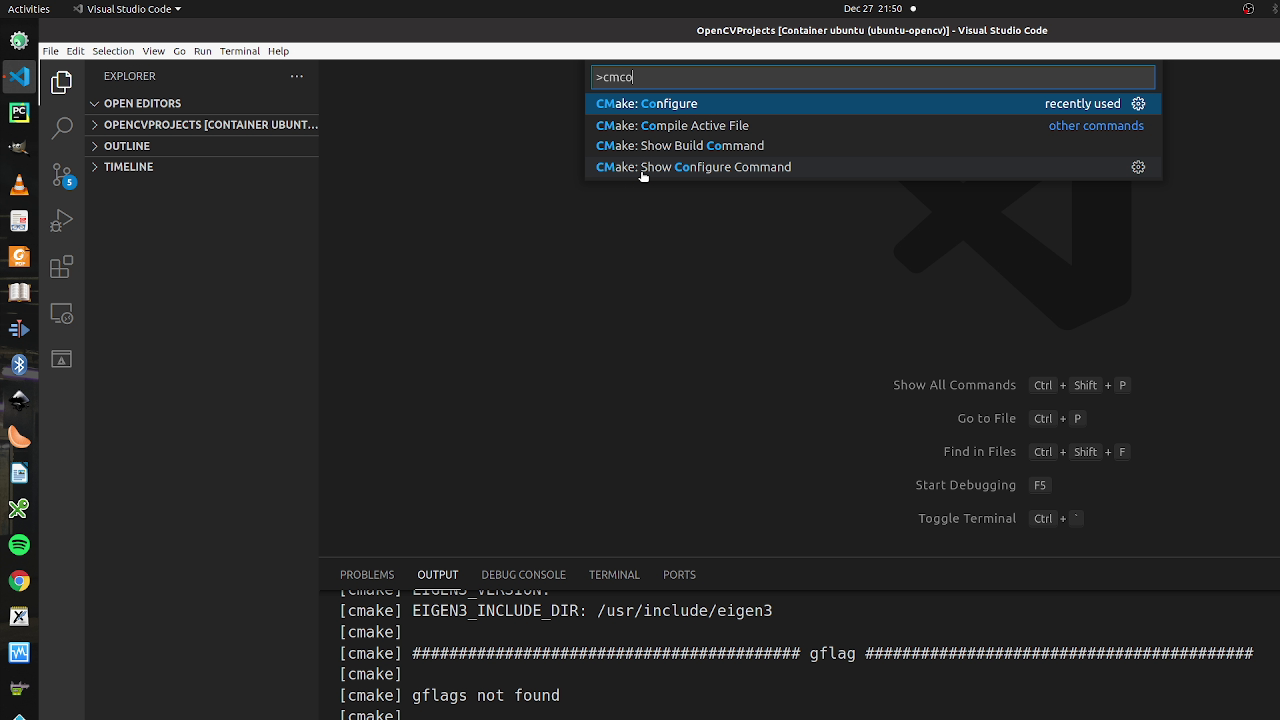This screenshot has height=720, width=1280.
Task: Expand the Timeline section
Action: coord(128,167)
